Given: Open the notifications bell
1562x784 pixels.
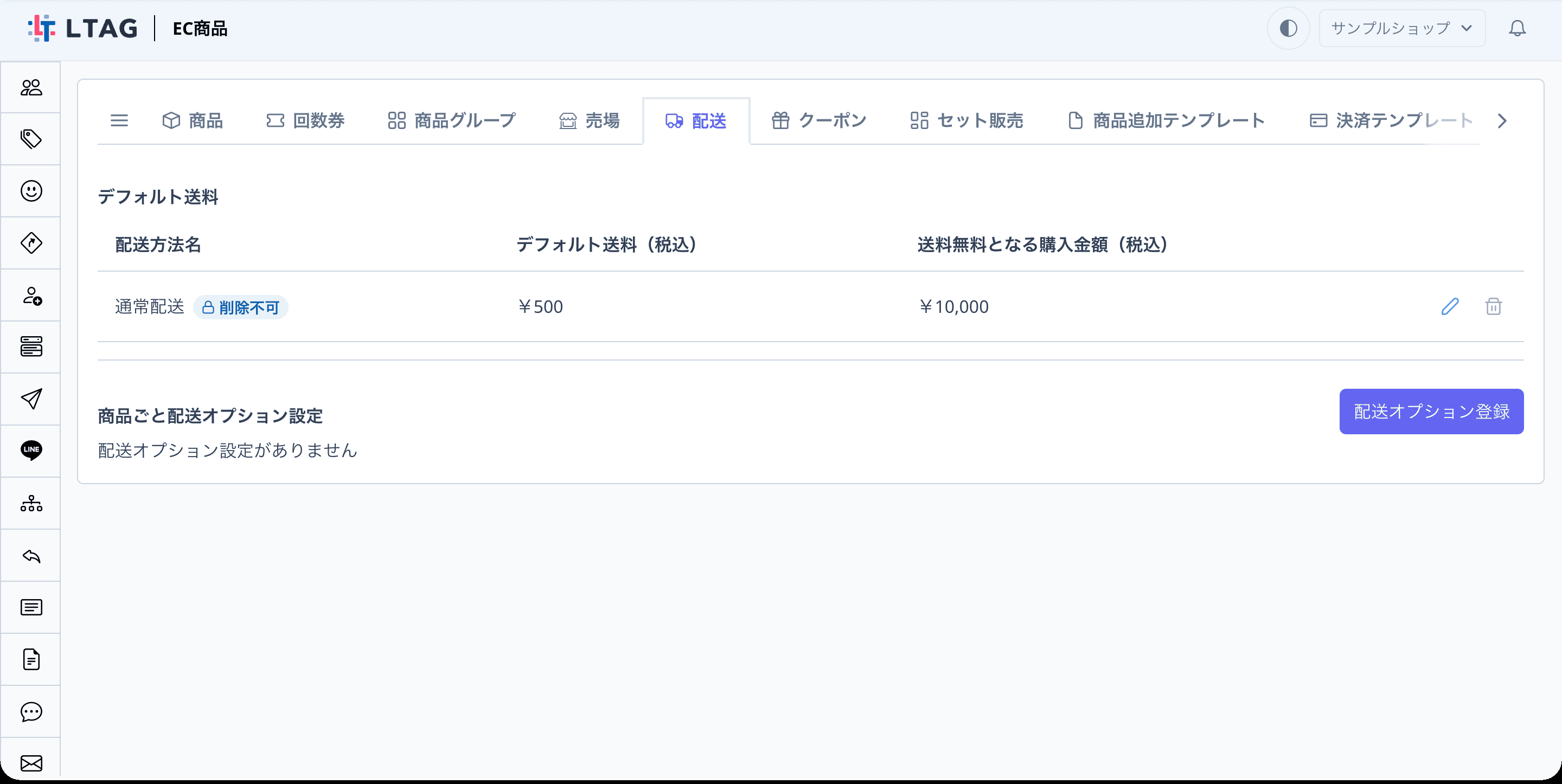Looking at the screenshot, I should tap(1517, 29).
